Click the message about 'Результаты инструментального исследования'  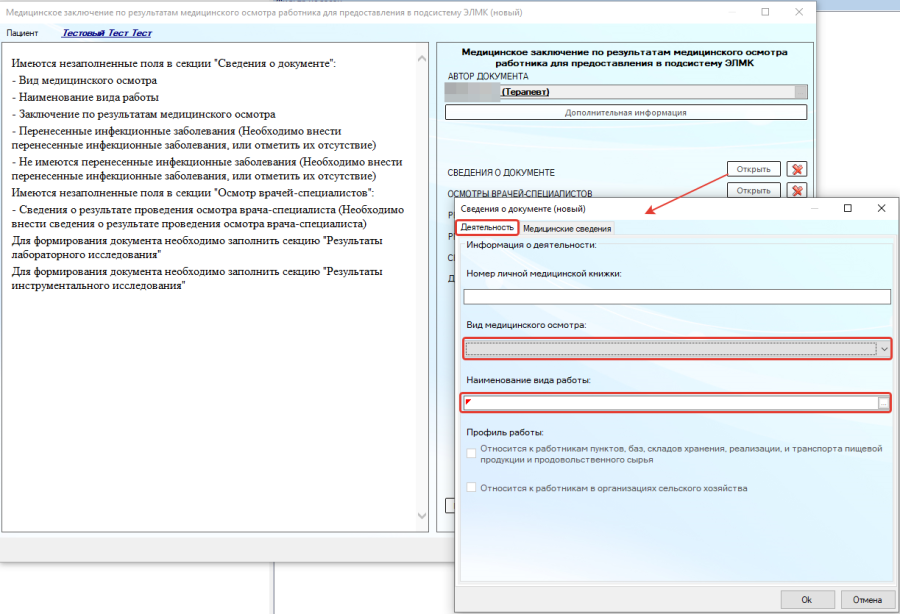[x=197, y=278]
